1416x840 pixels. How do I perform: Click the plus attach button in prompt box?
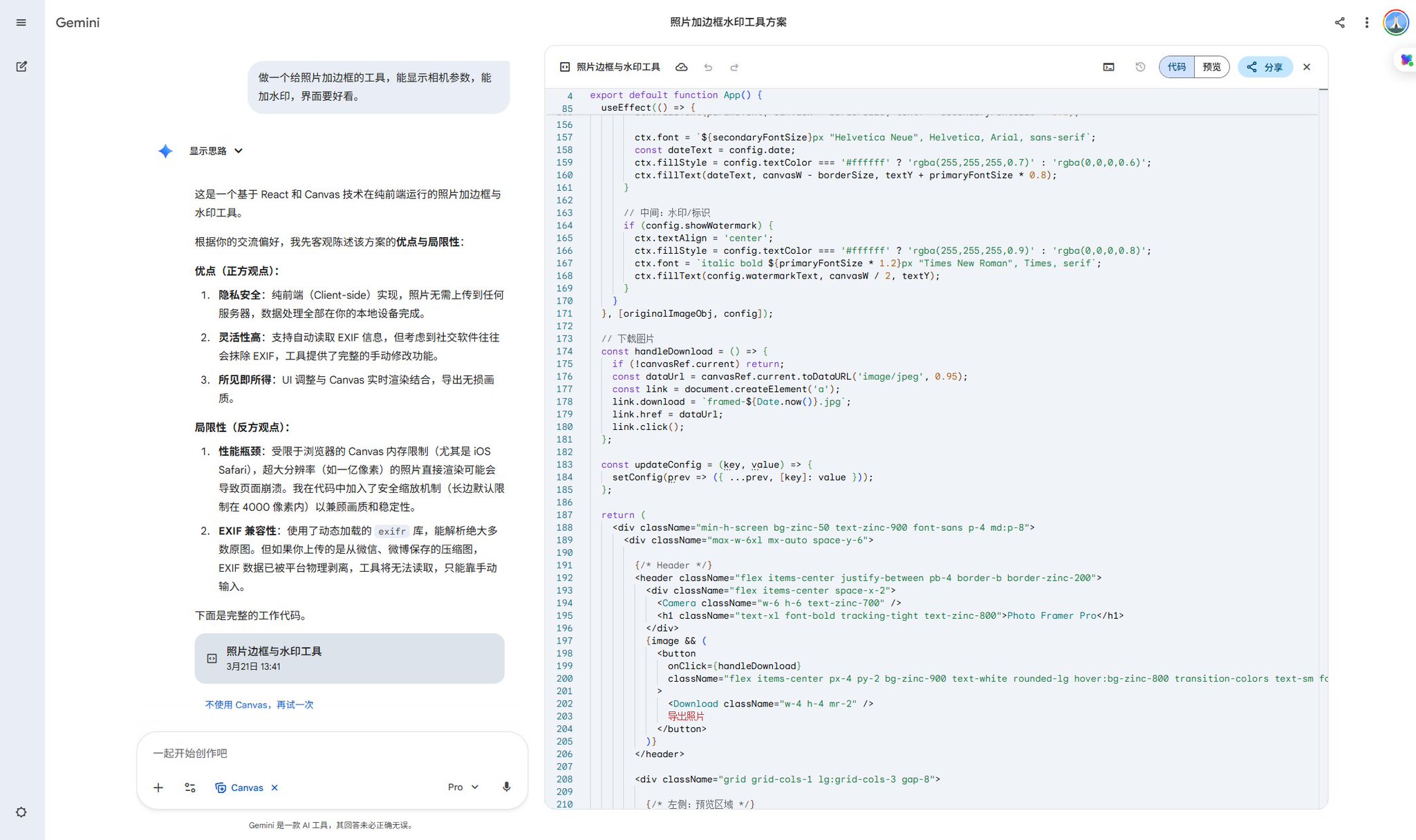158,787
